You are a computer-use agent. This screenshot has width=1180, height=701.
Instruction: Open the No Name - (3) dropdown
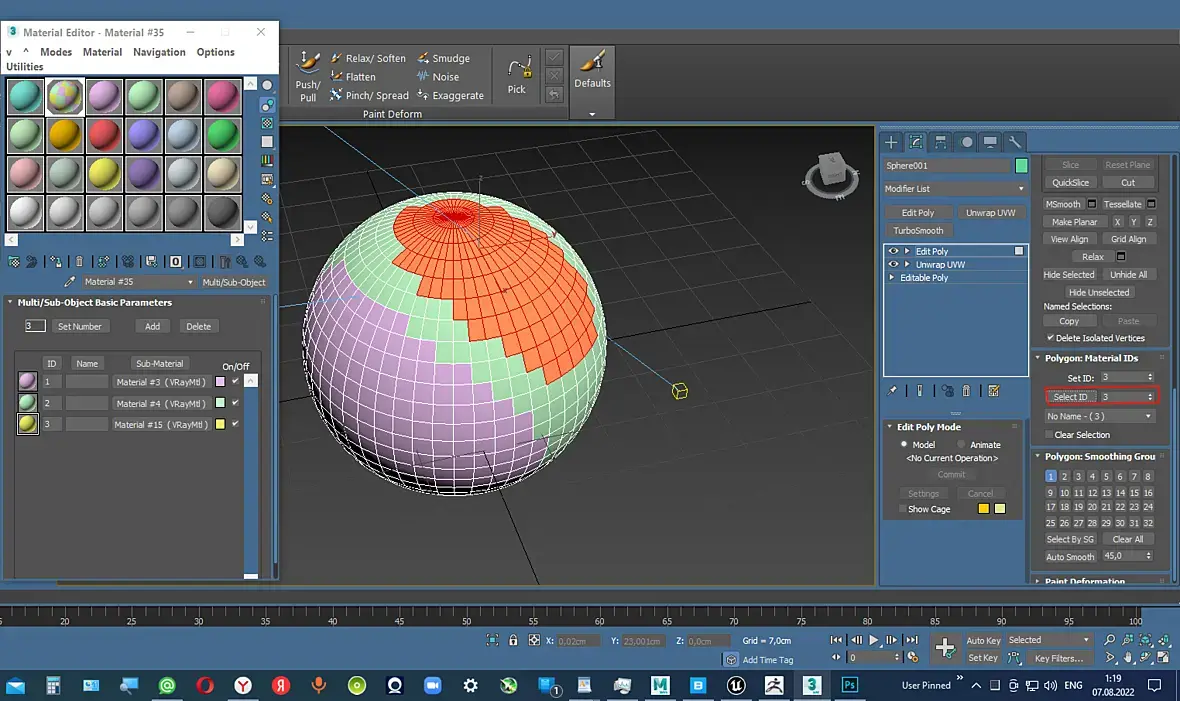tap(1099, 416)
